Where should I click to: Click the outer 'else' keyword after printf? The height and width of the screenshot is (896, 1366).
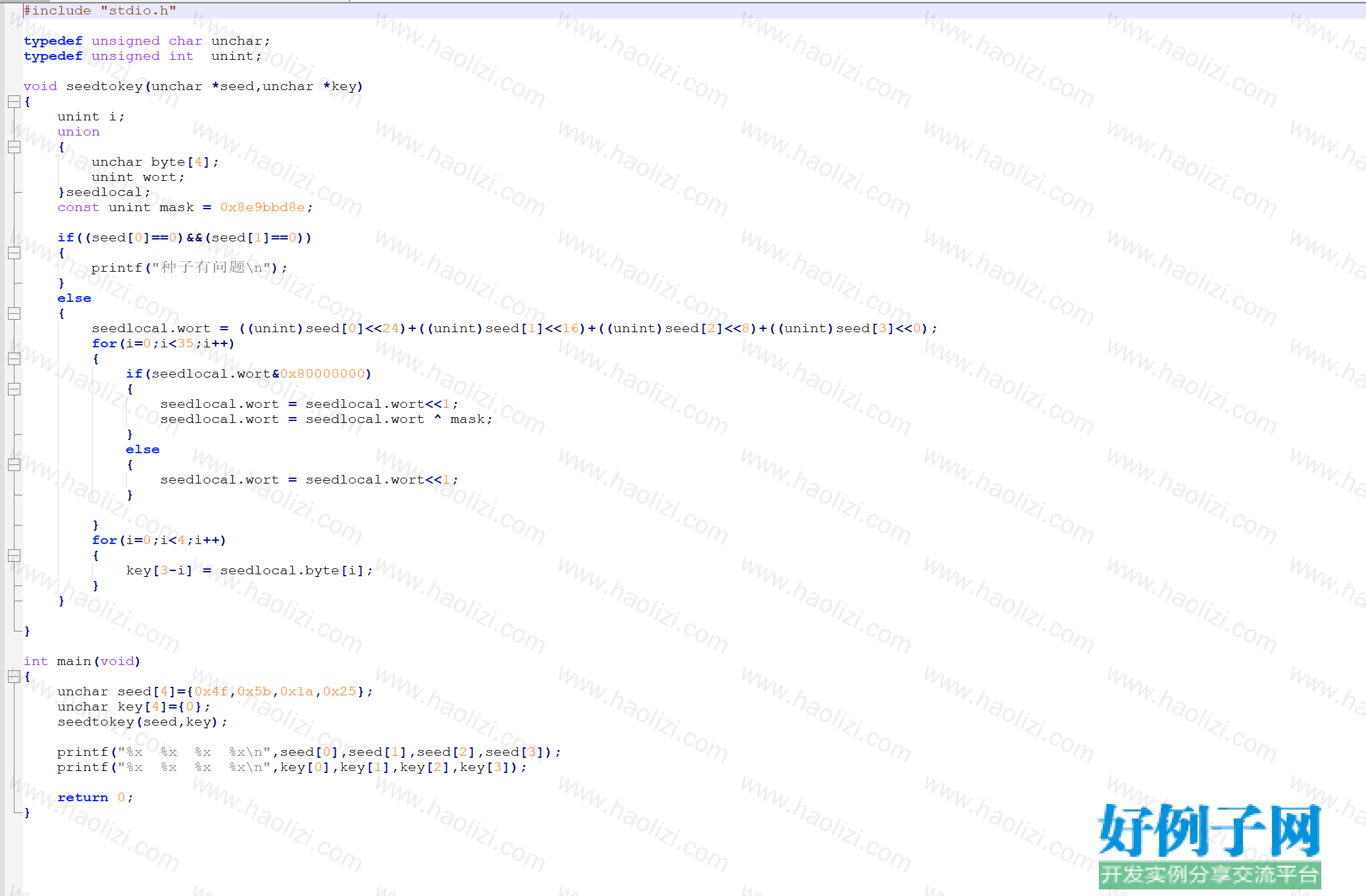point(74,298)
